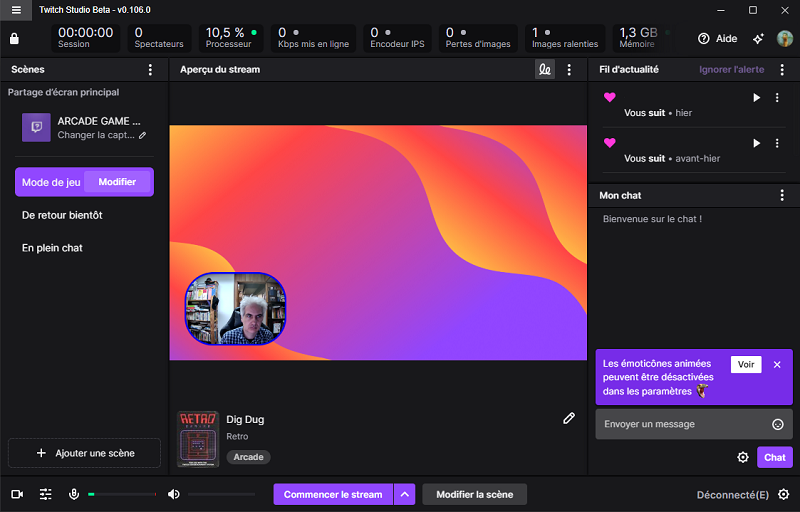Expand the arrow beside Commencer le stream

(404, 494)
